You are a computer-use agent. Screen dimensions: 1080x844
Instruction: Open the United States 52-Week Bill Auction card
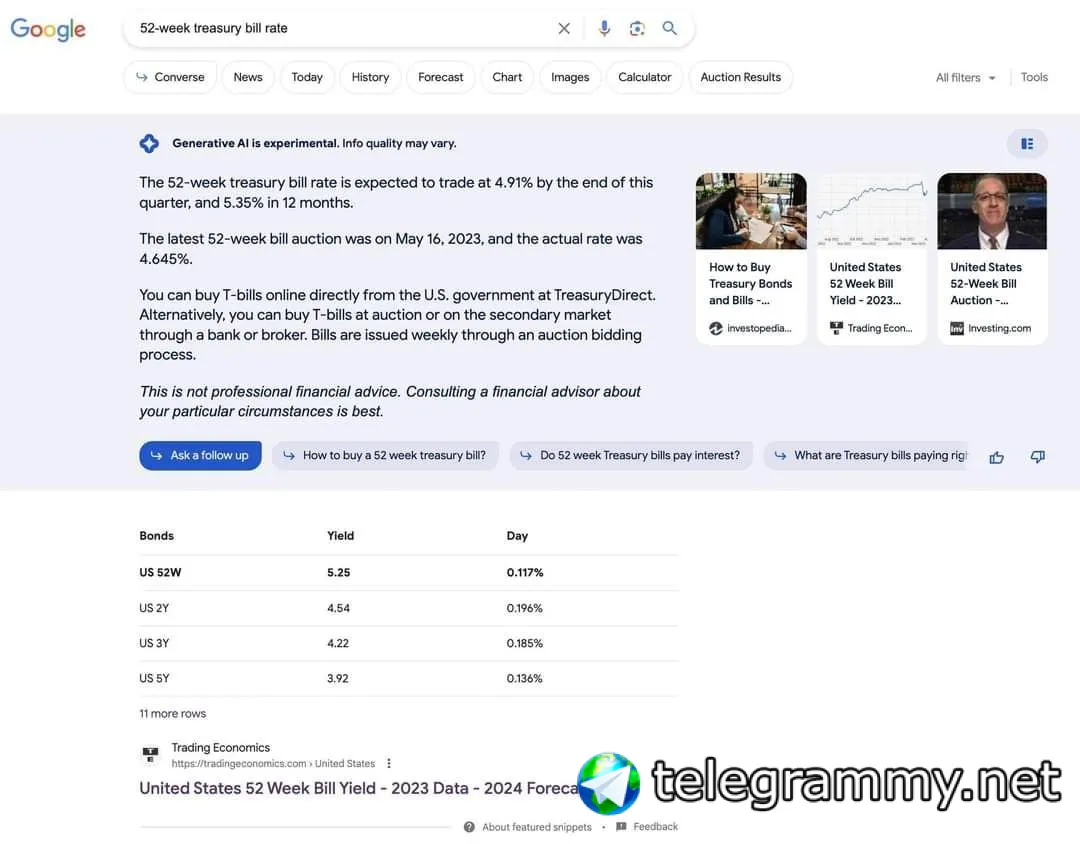point(992,258)
